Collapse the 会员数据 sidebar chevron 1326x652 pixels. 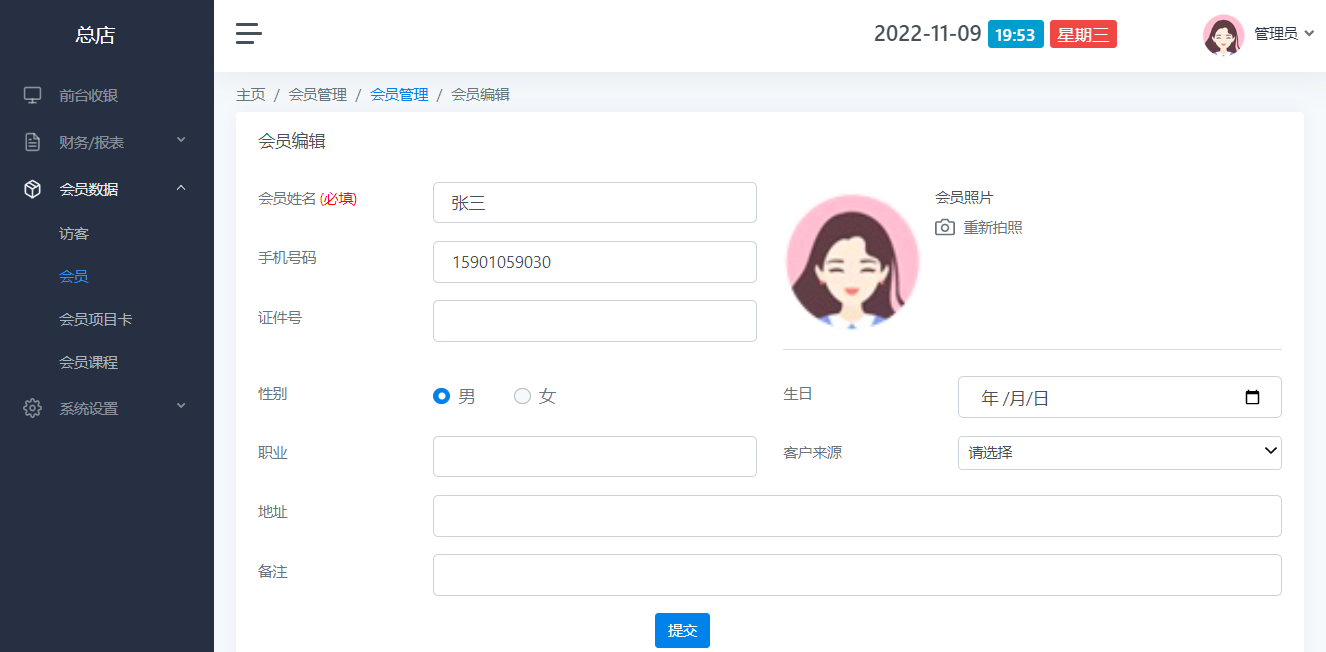click(181, 188)
